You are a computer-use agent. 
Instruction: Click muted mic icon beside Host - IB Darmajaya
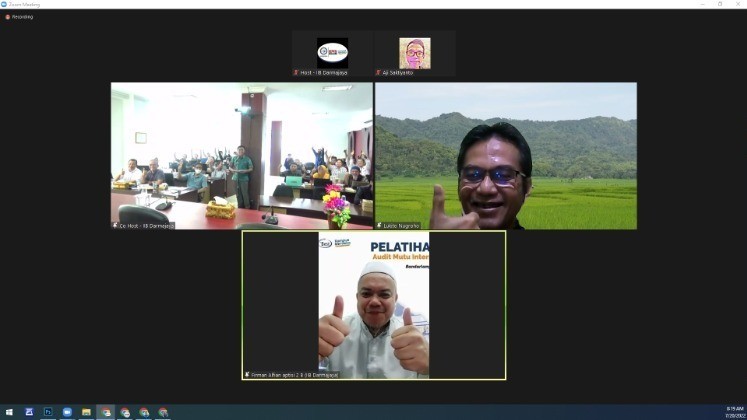pos(296,72)
